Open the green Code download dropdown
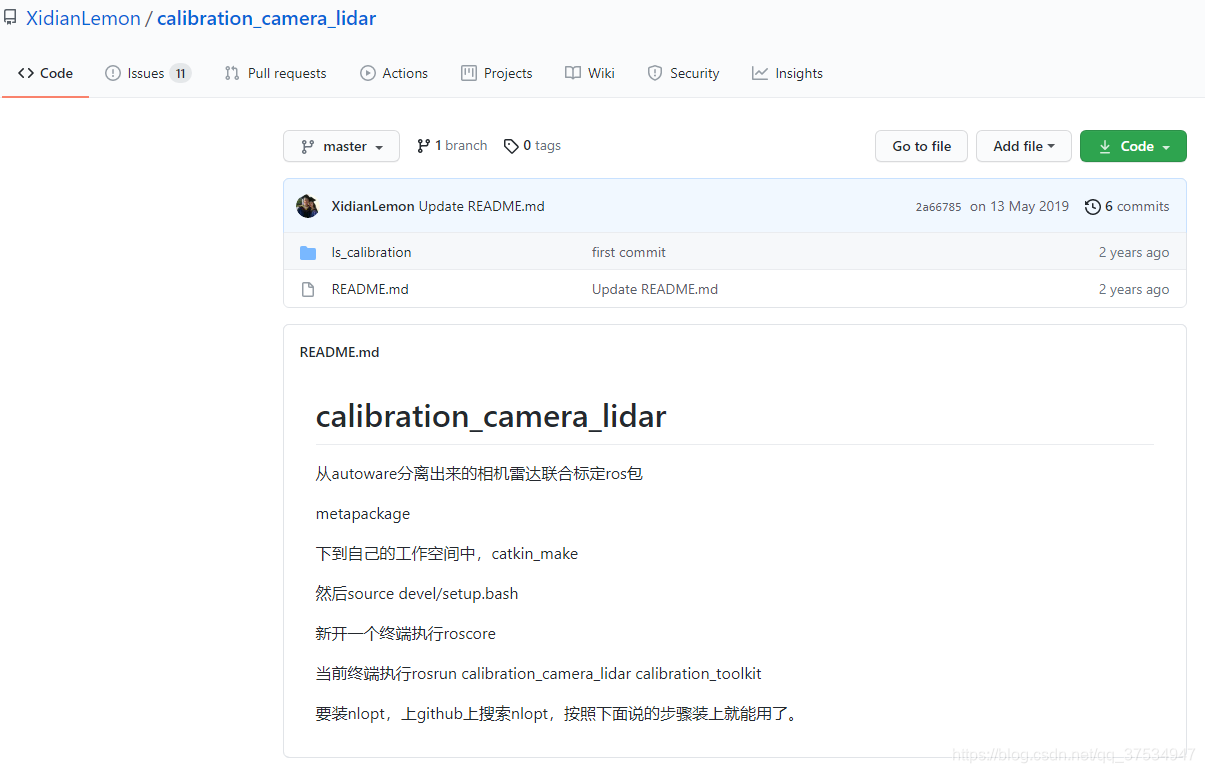Image resolution: width=1205 pixels, height=773 pixels. (x=1133, y=146)
